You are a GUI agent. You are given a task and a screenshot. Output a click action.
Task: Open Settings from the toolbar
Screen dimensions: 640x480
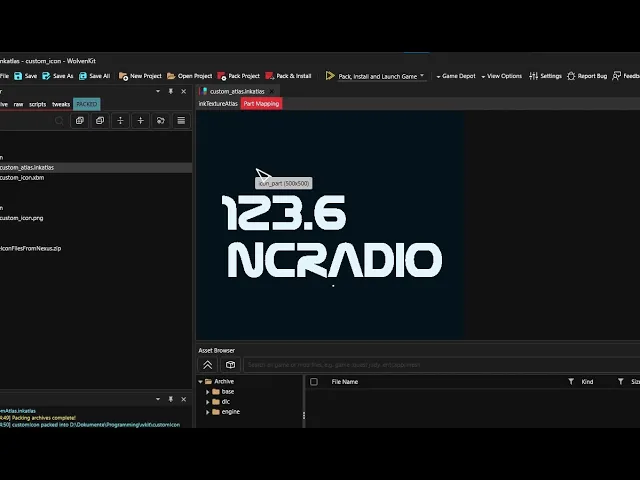[x=545, y=76]
